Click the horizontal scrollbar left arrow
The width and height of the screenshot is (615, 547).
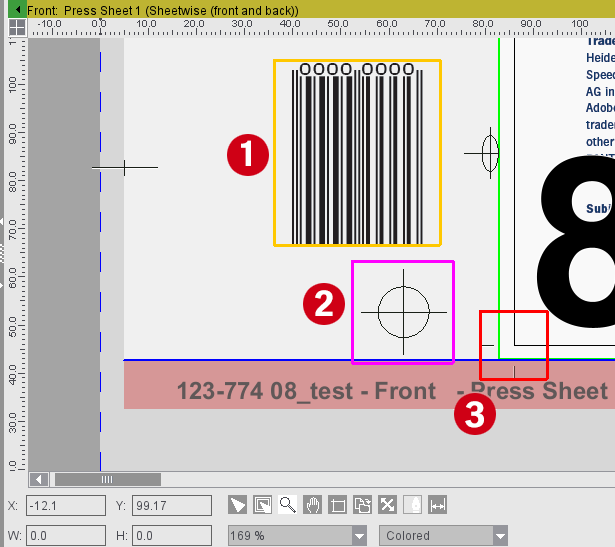40,479
